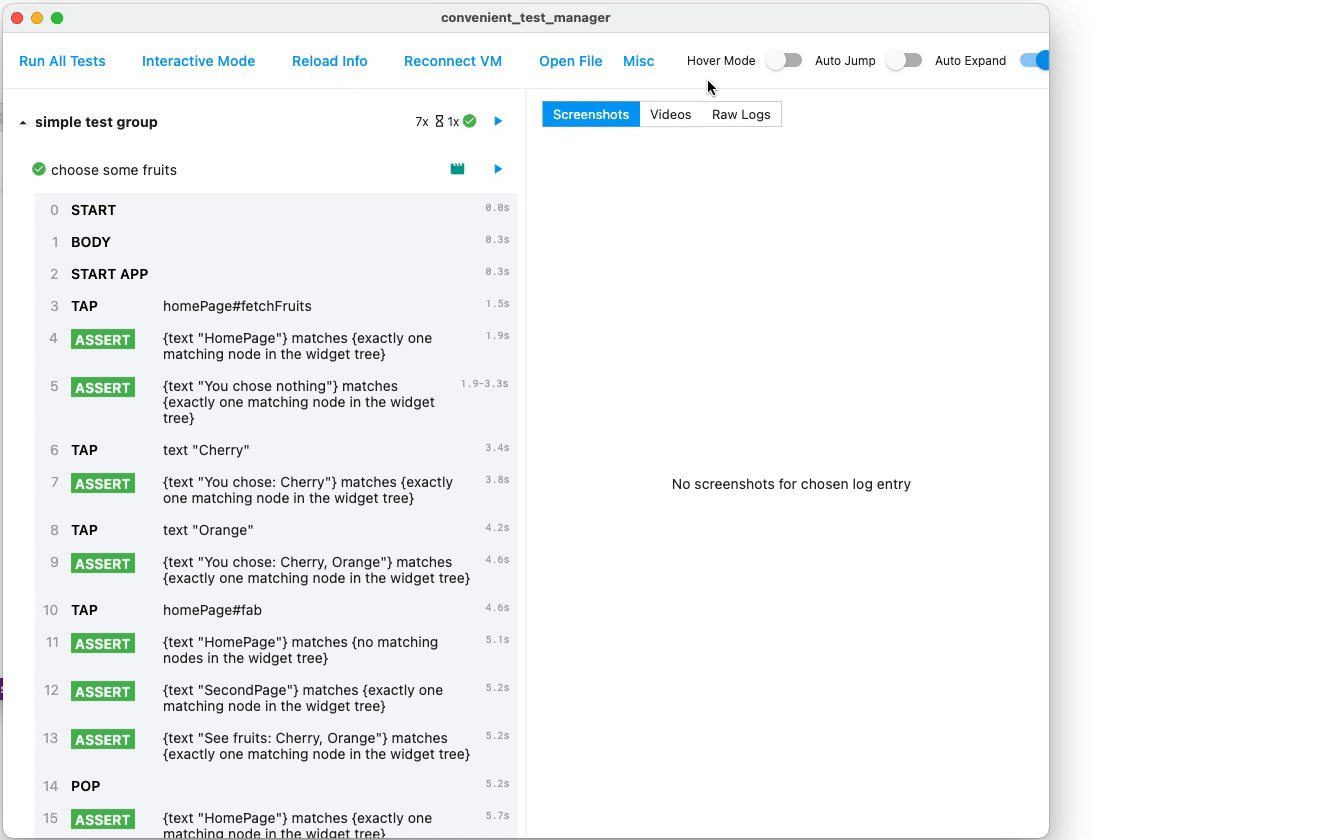Image resolution: width=1338 pixels, height=840 pixels.
Task: Select TAP homePage#fab entry
Action: coord(276,610)
